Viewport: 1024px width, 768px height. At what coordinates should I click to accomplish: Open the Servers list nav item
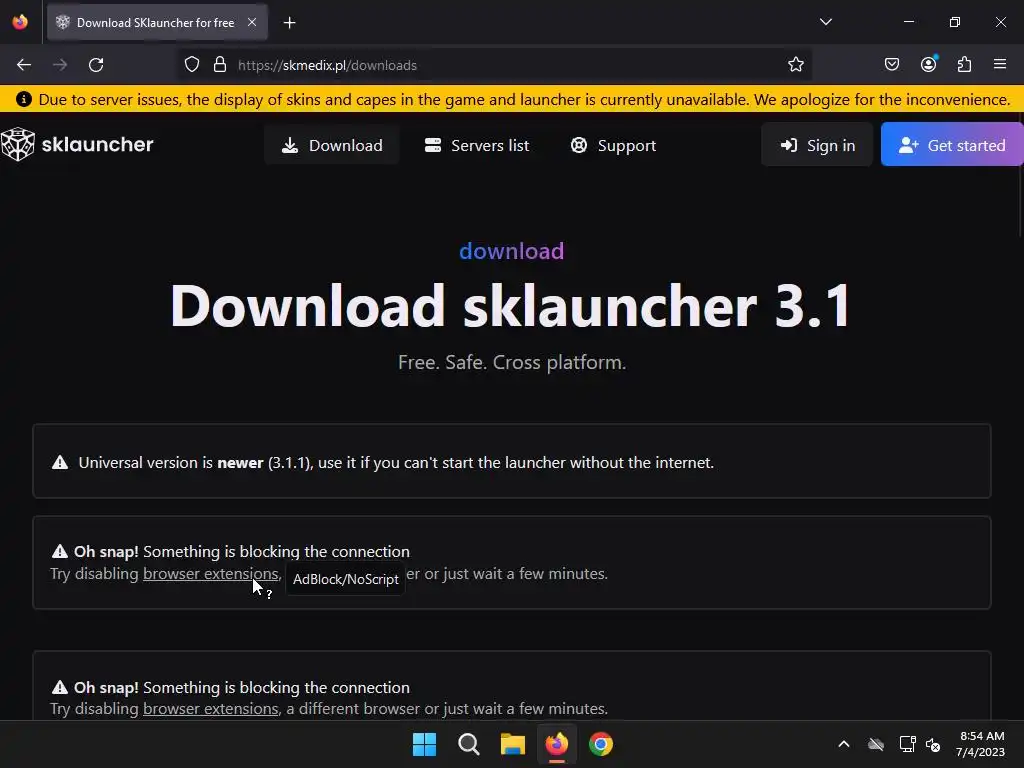tap(477, 145)
